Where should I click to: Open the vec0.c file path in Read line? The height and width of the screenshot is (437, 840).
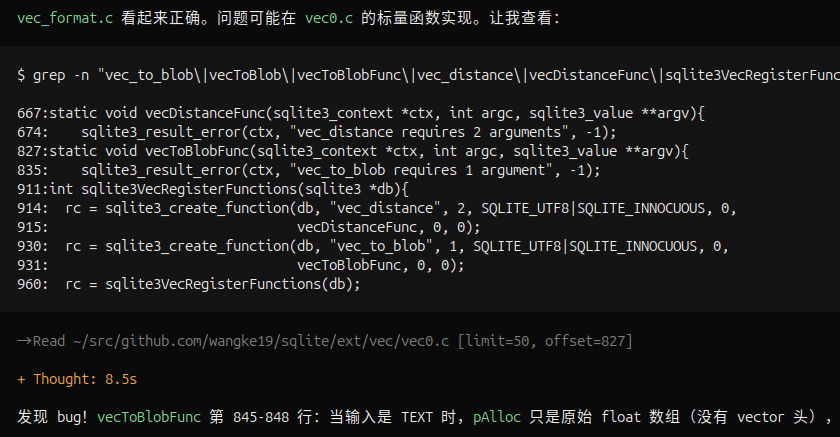coord(261,341)
